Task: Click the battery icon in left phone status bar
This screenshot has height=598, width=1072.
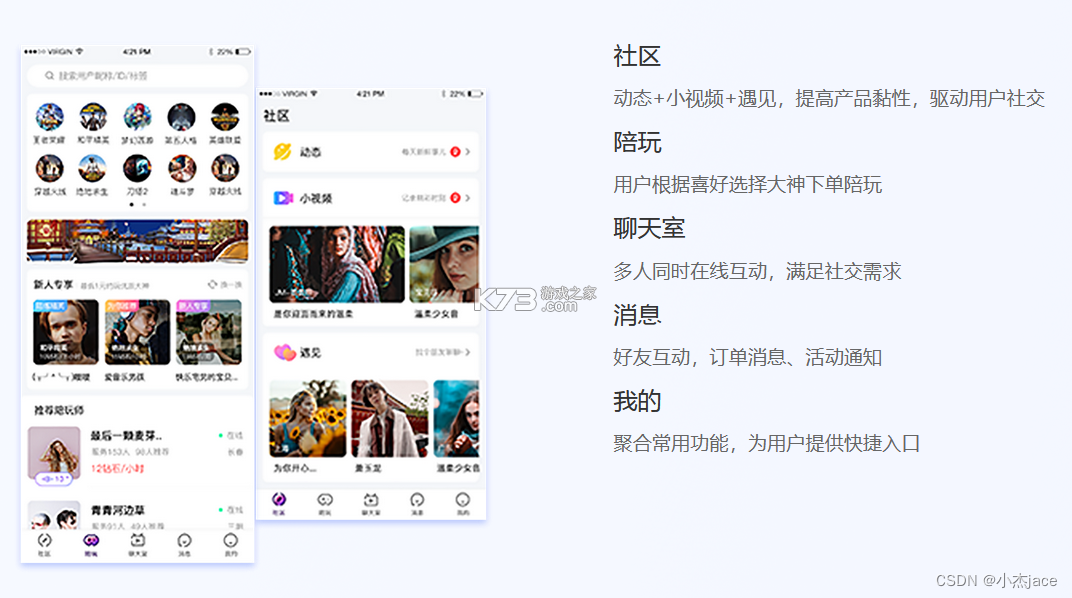Action: coord(243,52)
